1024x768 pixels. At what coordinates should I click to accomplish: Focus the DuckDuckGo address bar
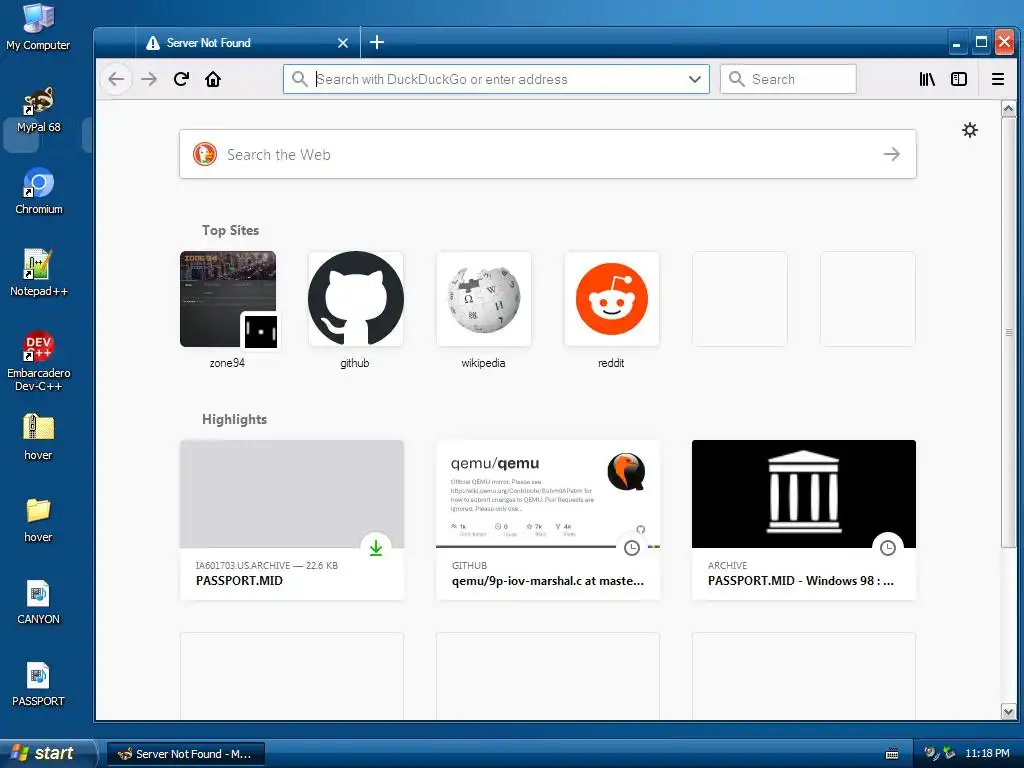pyautogui.click(x=496, y=79)
